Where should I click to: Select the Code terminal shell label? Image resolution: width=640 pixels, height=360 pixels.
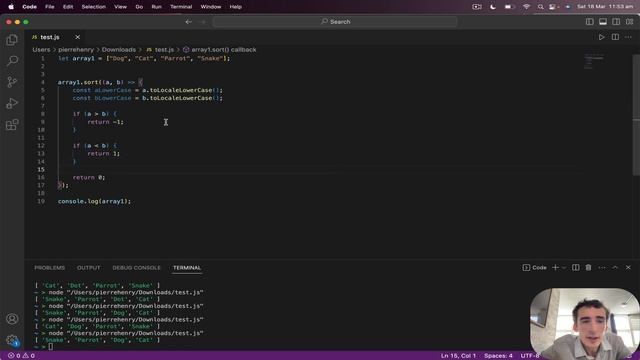(x=535, y=268)
